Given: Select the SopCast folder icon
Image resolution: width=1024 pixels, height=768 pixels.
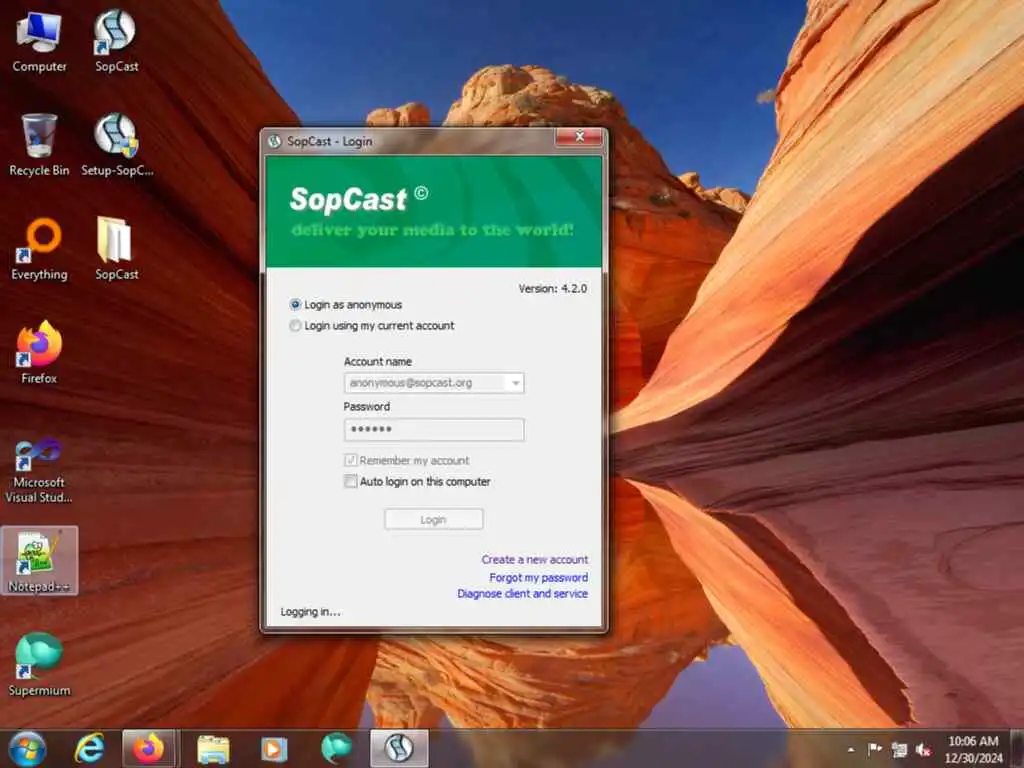Looking at the screenshot, I should 116,249.
